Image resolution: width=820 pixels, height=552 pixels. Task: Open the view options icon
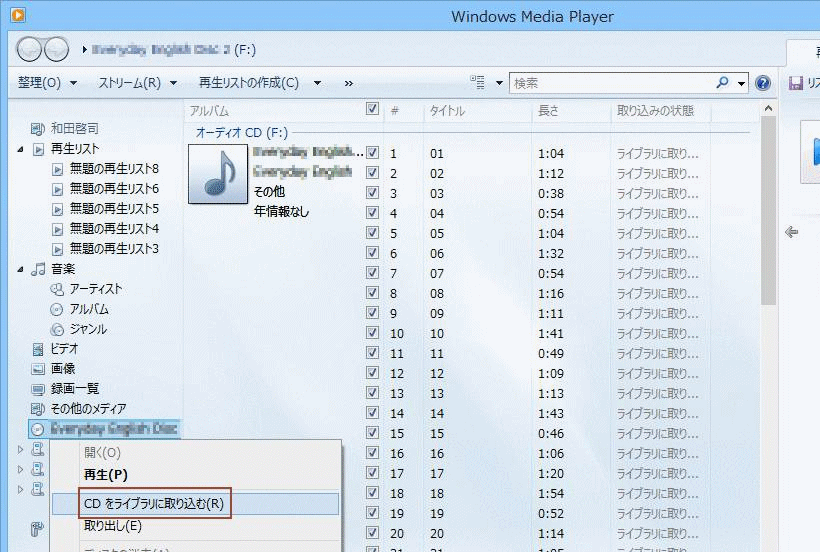pyautogui.click(x=477, y=82)
